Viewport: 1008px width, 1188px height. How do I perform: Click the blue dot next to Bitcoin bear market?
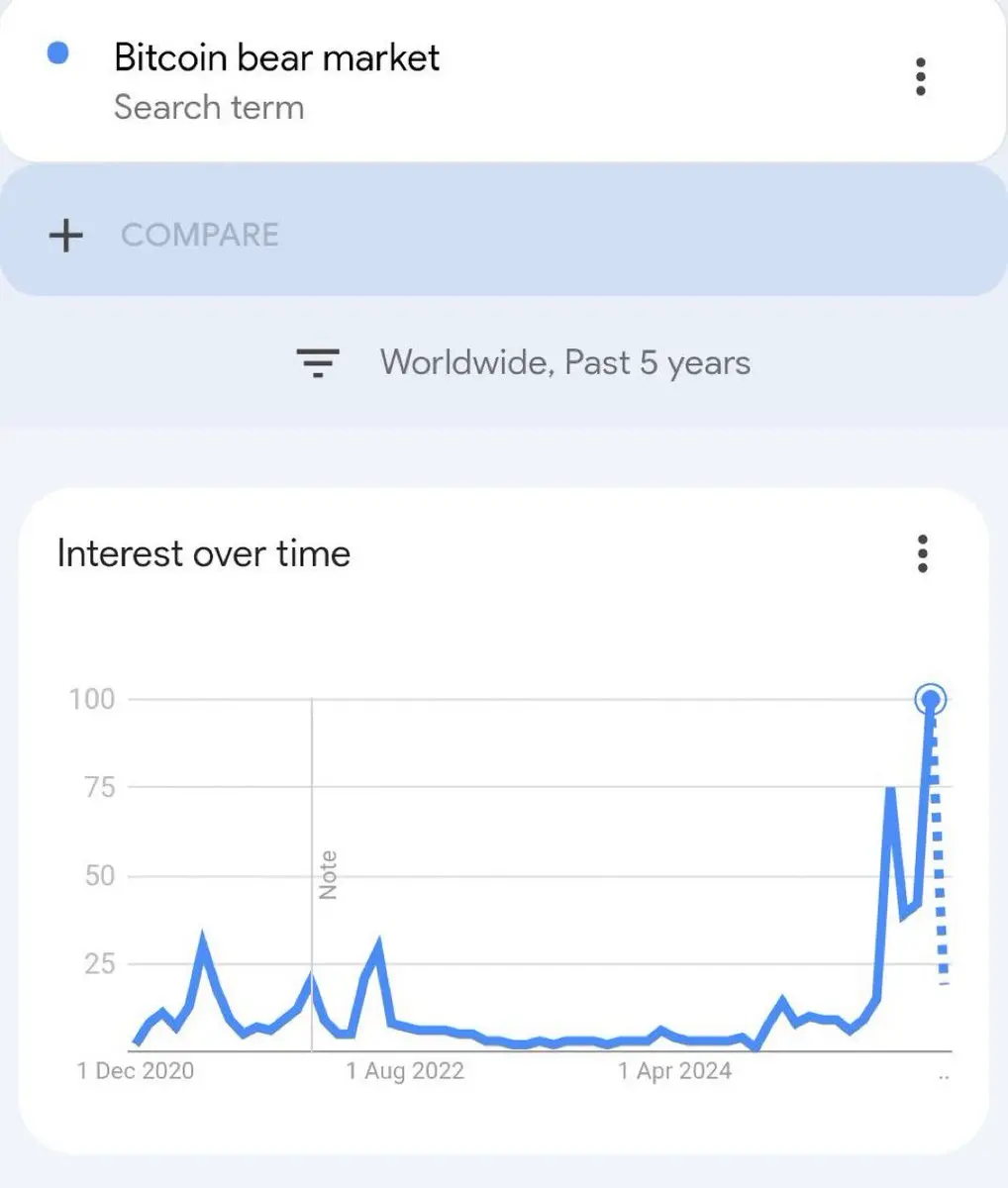click(58, 53)
